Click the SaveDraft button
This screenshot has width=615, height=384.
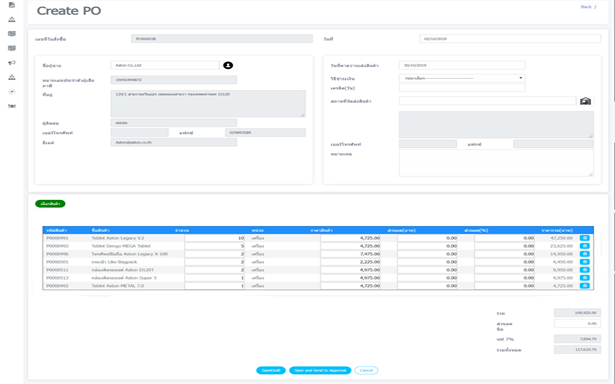point(271,370)
